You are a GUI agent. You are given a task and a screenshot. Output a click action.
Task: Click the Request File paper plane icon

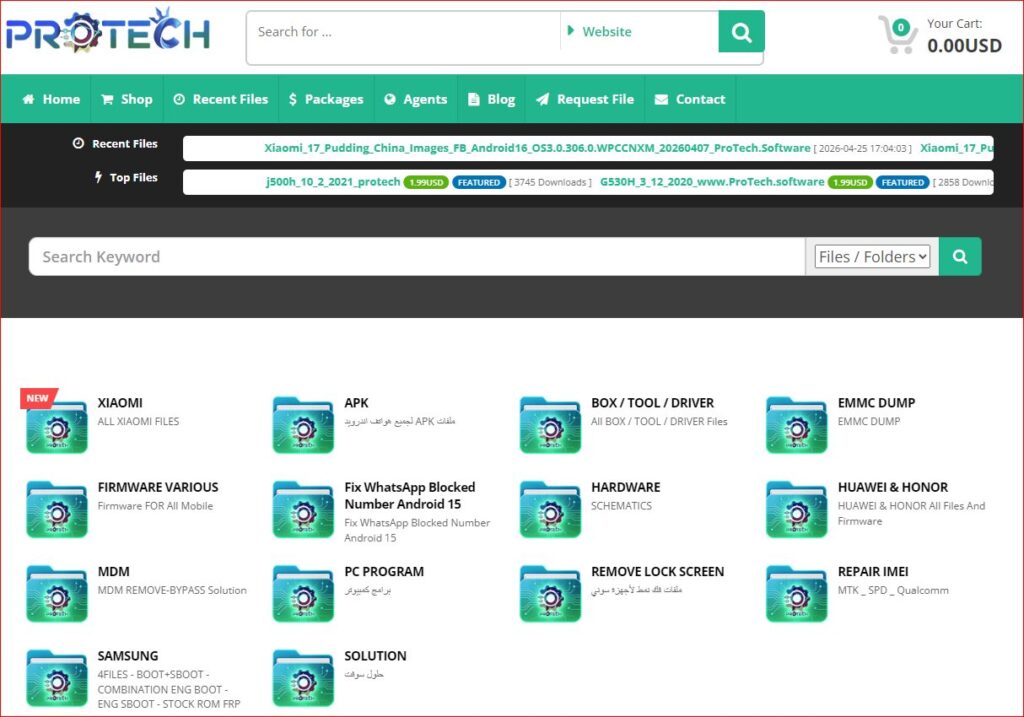pyautogui.click(x=542, y=99)
